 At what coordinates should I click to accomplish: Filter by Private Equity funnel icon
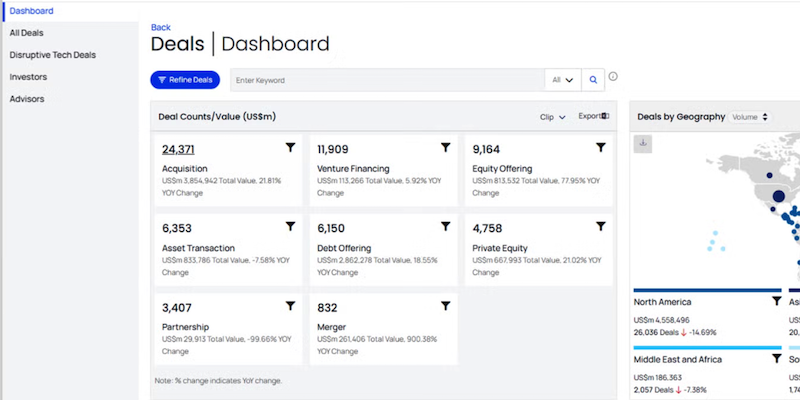[601, 227]
